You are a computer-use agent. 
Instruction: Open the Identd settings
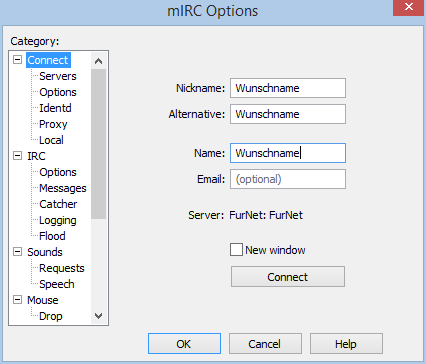point(55,108)
